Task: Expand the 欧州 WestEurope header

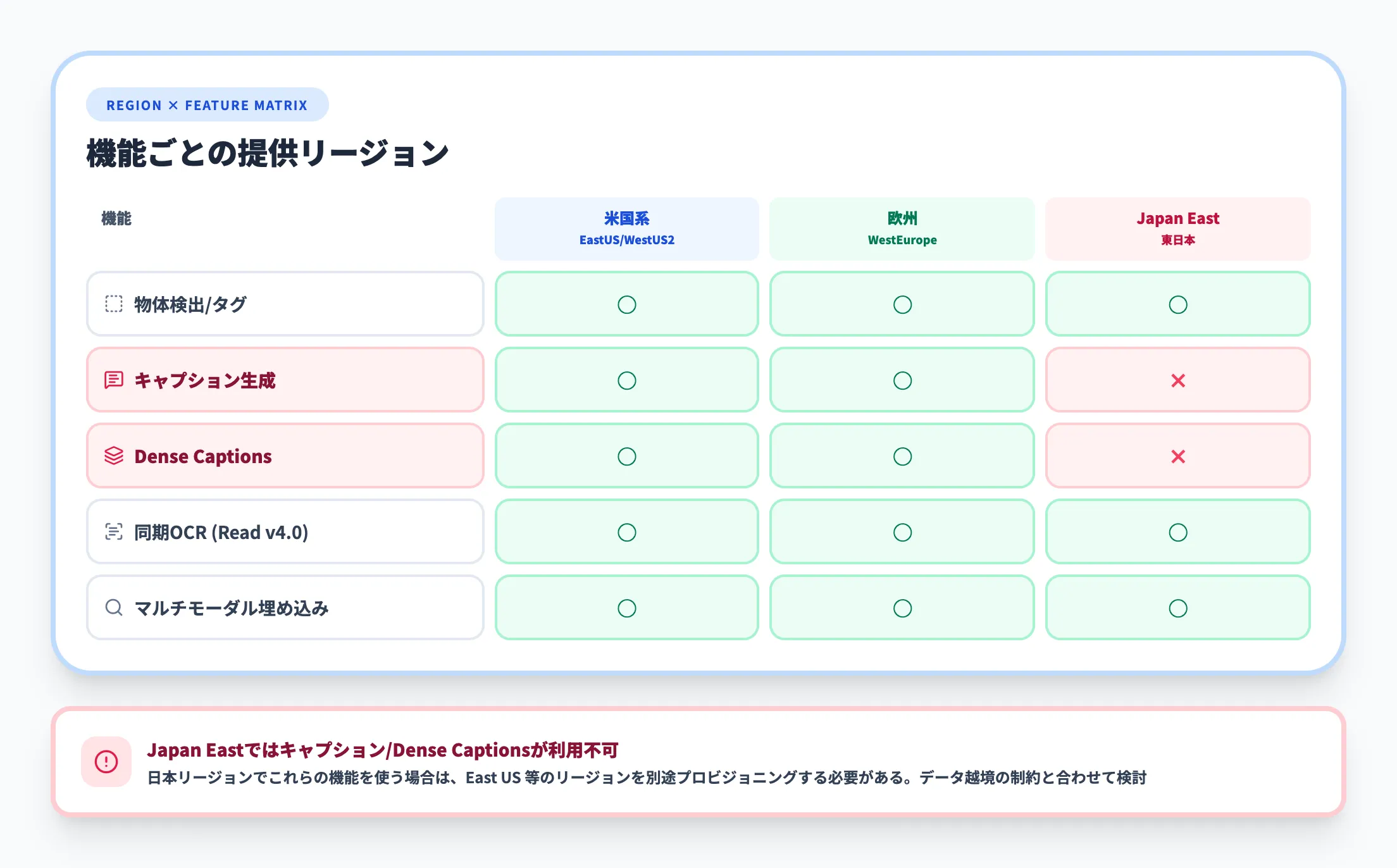Action: (x=902, y=228)
